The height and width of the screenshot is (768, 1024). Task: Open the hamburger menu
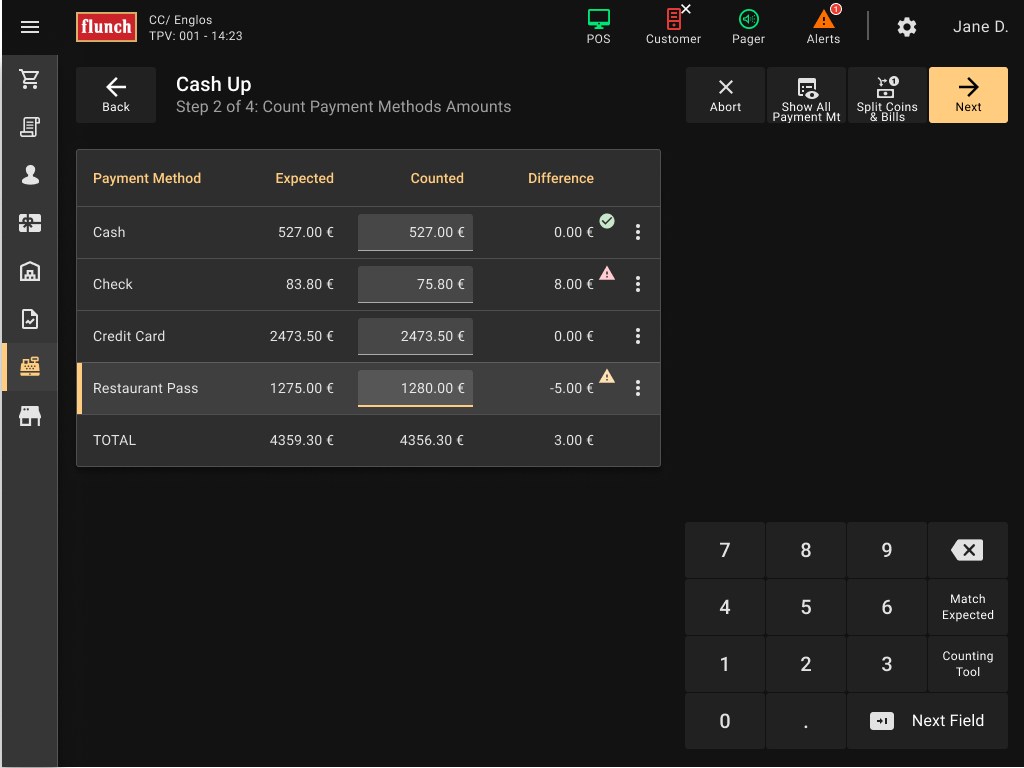click(x=30, y=27)
